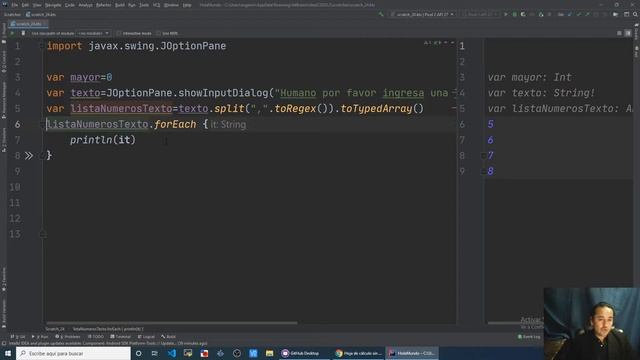The height and width of the screenshot is (360, 640).
Task: Open the Problems tool window tab
Action: 68,337
